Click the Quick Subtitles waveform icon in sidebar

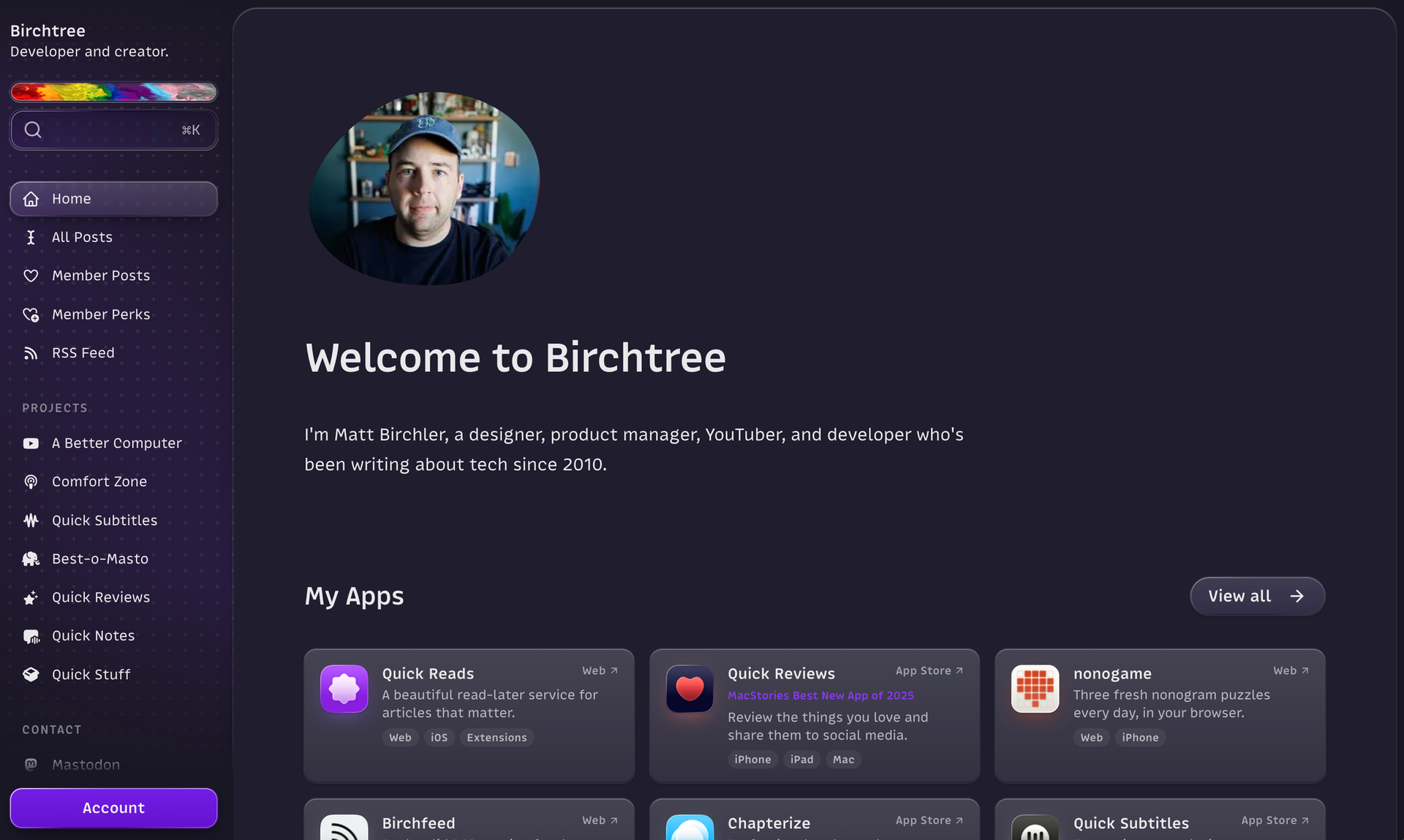point(31,521)
